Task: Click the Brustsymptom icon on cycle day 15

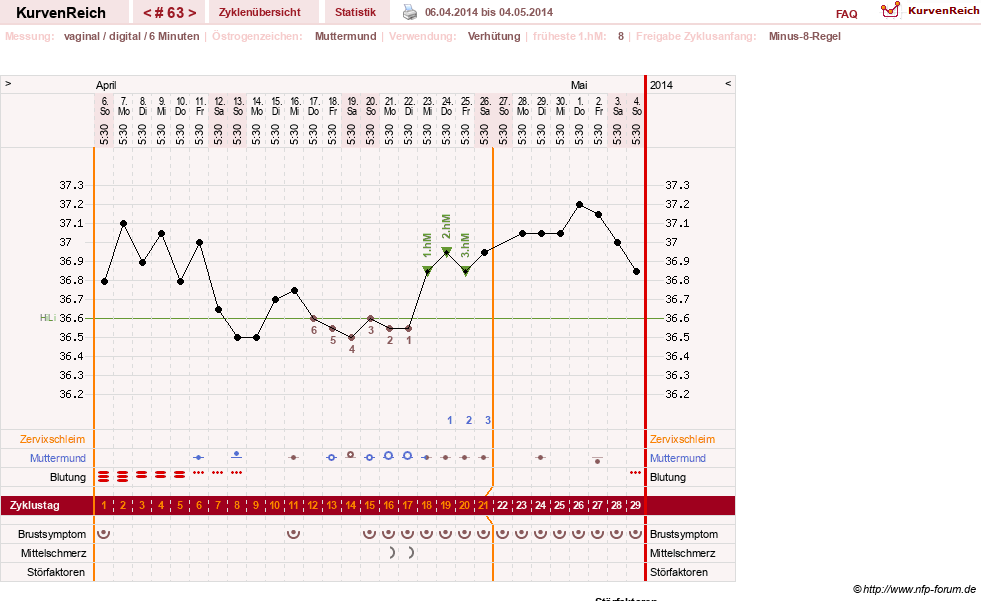Action: 370,533
